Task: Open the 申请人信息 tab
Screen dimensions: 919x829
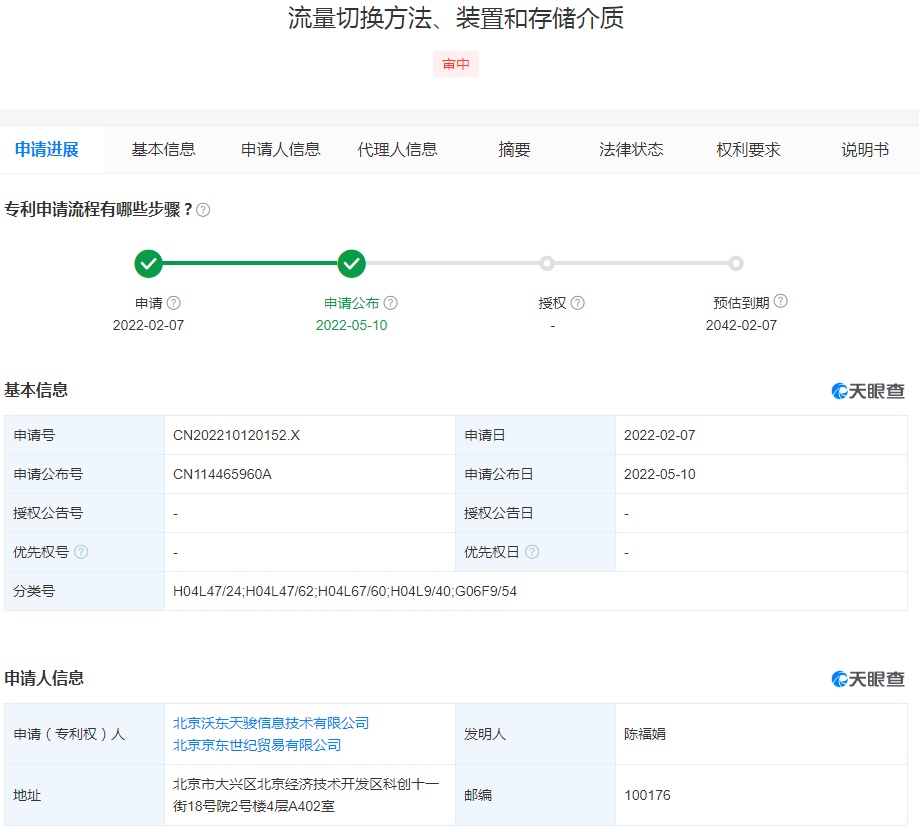Action: coord(281,150)
